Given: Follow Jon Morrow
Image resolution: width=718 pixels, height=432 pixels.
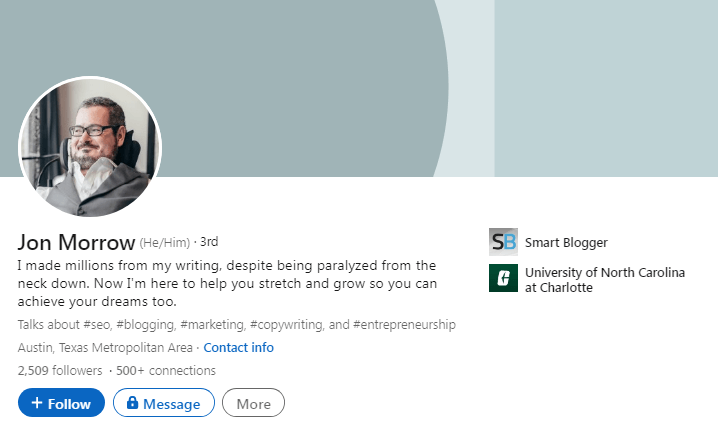Looking at the screenshot, I should (61, 403).
